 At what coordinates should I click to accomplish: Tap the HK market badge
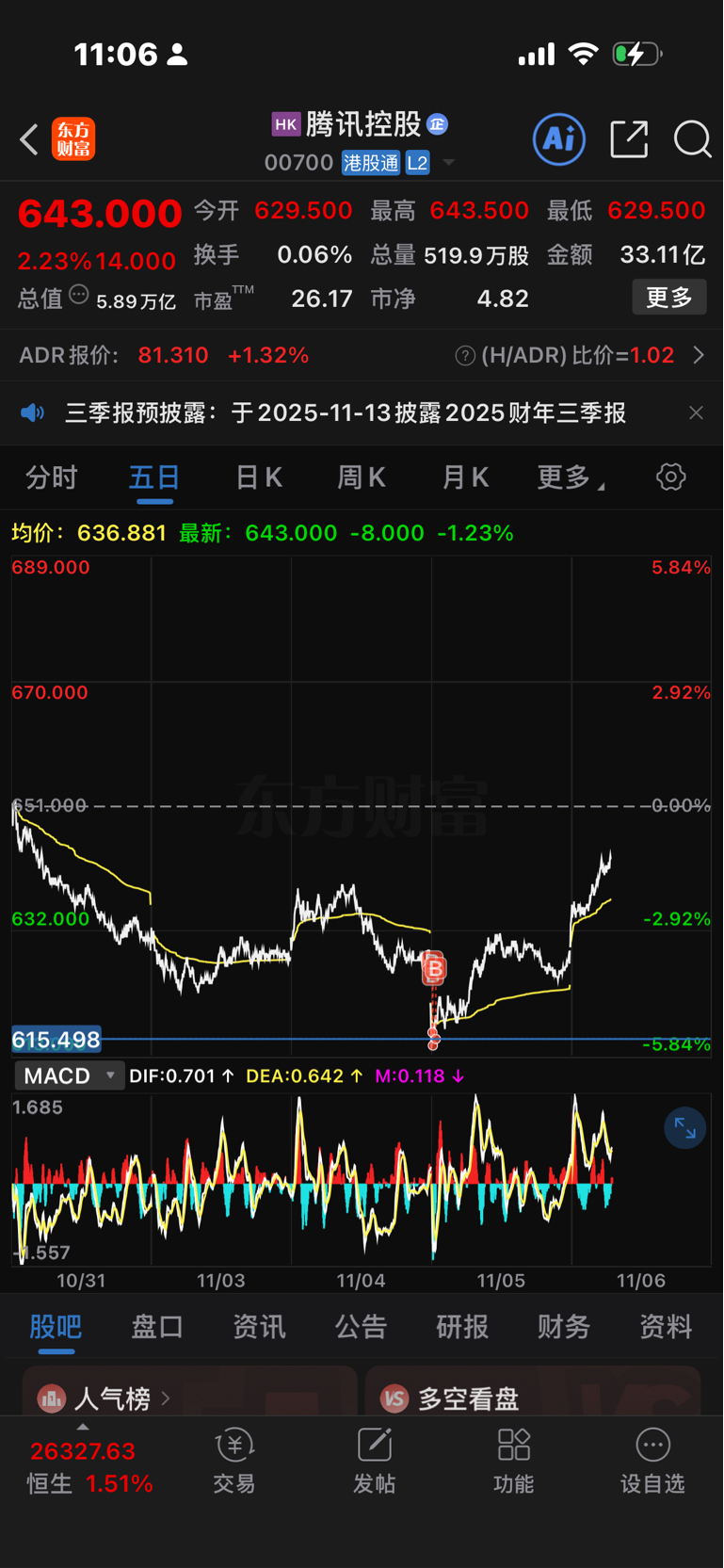[285, 124]
